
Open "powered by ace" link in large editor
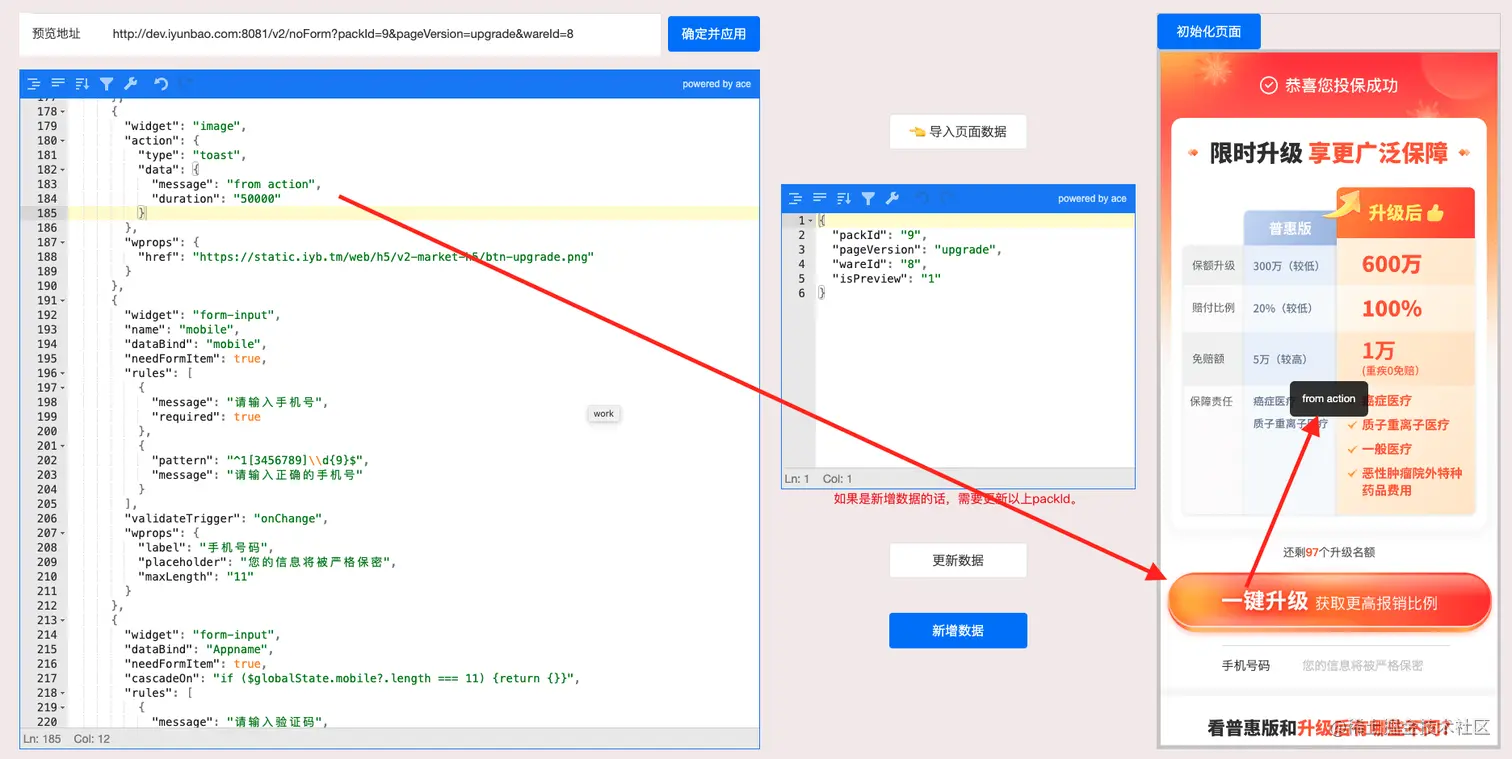pos(717,84)
